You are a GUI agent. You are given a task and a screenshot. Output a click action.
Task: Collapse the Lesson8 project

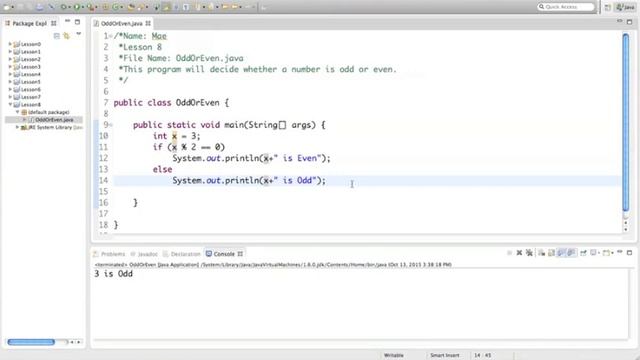pyautogui.click(x=10, y=104)
